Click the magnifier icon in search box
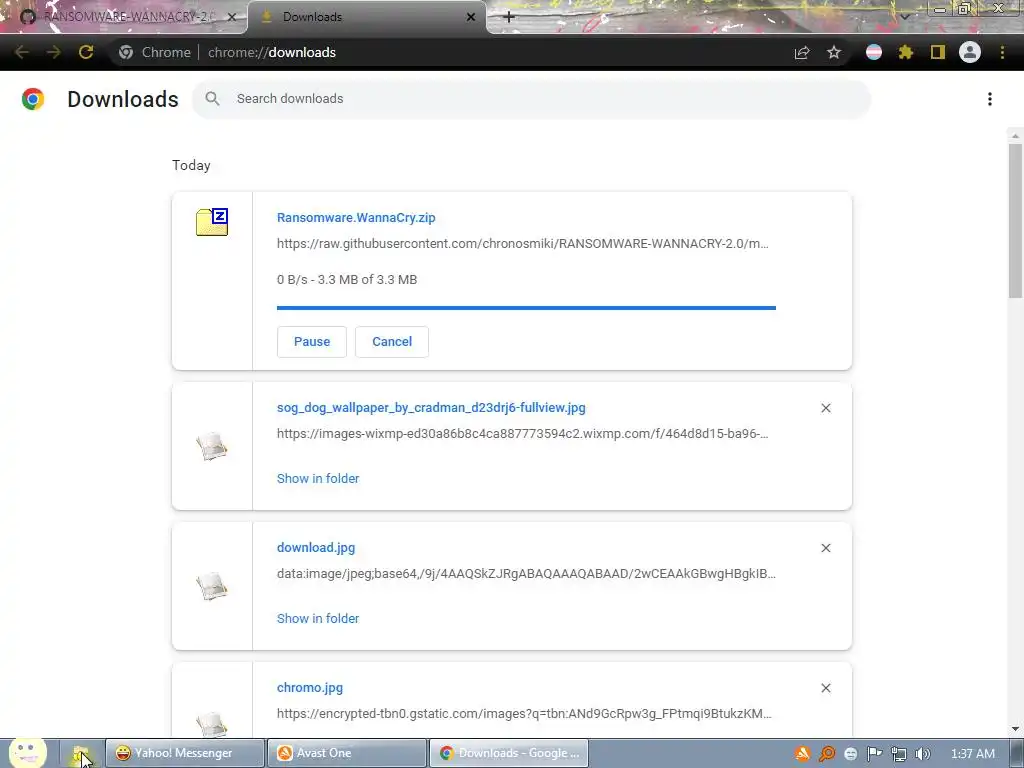1024x768 pixels. pos(212,99)
